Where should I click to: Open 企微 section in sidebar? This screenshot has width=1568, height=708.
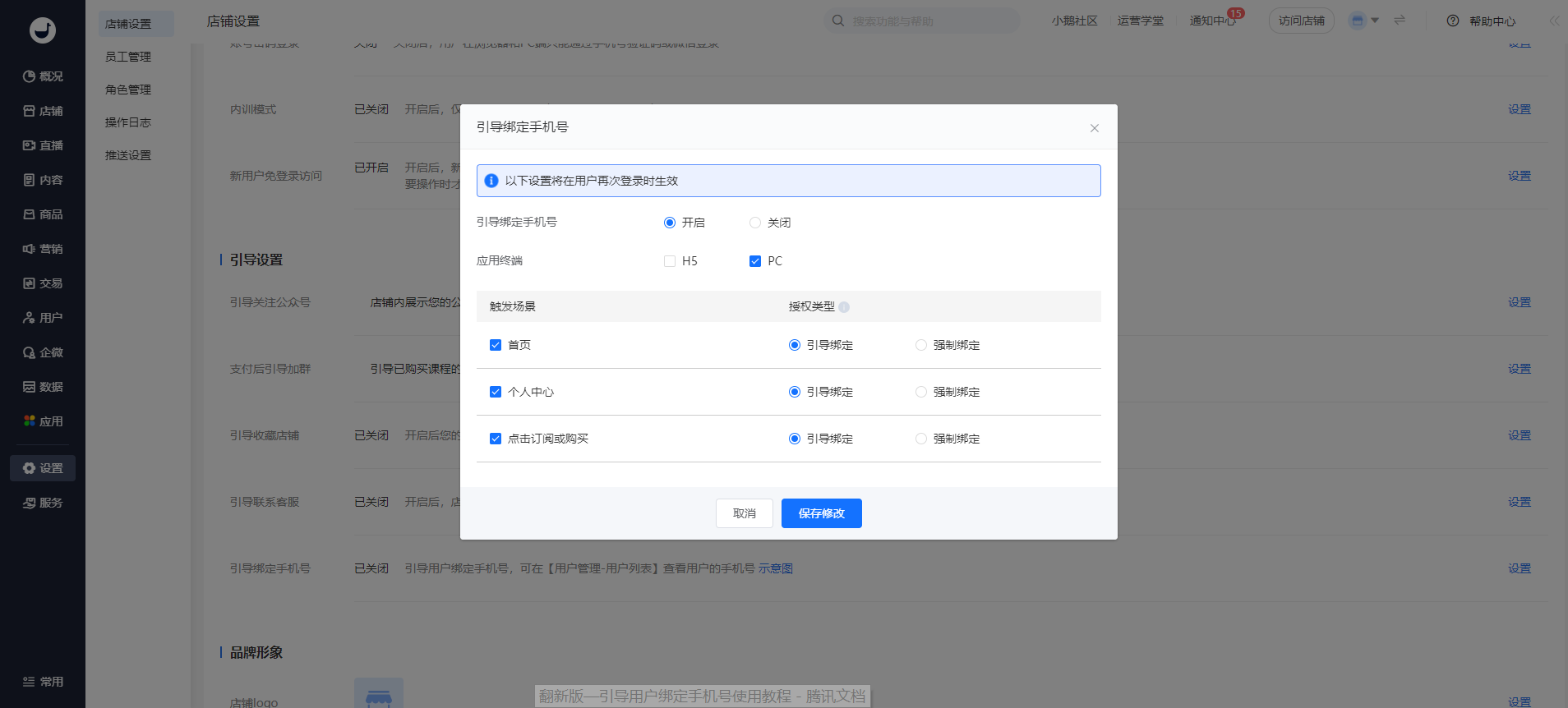tap(43, 352)
